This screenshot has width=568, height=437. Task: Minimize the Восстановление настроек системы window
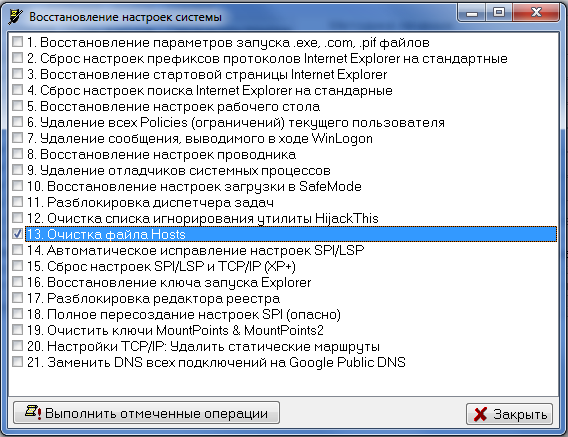(x=472, y=13)
